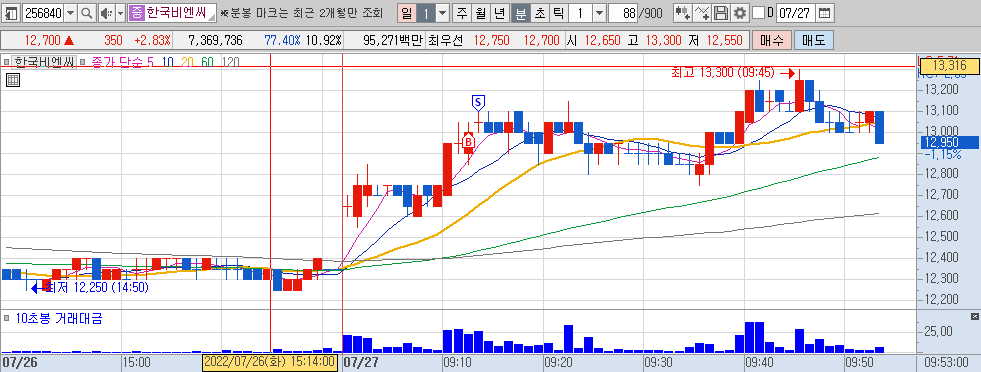Viewport: 981px width, 372px height.
Task: Expand the stock code 256840 dropdown
Action: 71,13
